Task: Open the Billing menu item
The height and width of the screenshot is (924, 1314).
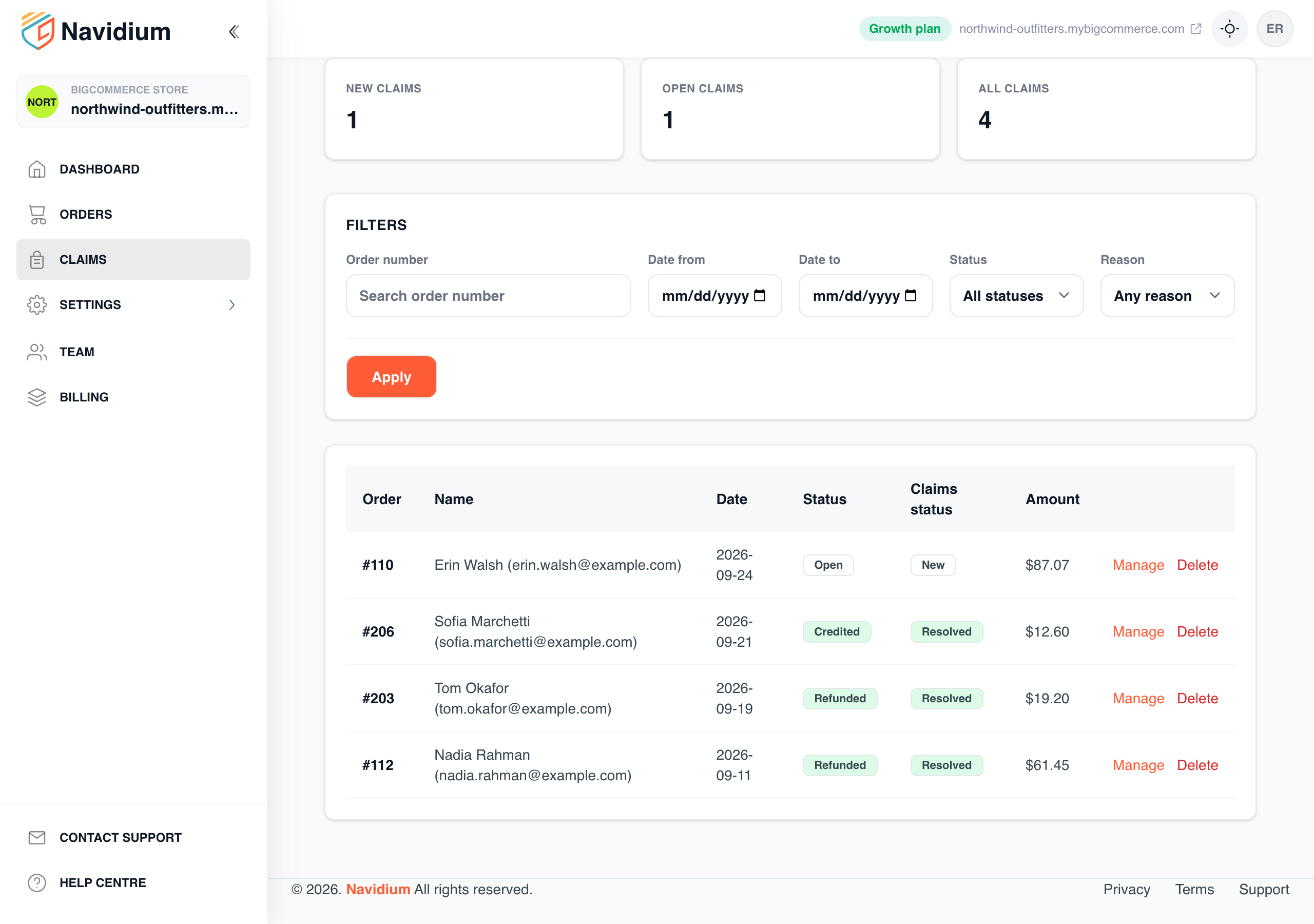Action: click(133, 397)
